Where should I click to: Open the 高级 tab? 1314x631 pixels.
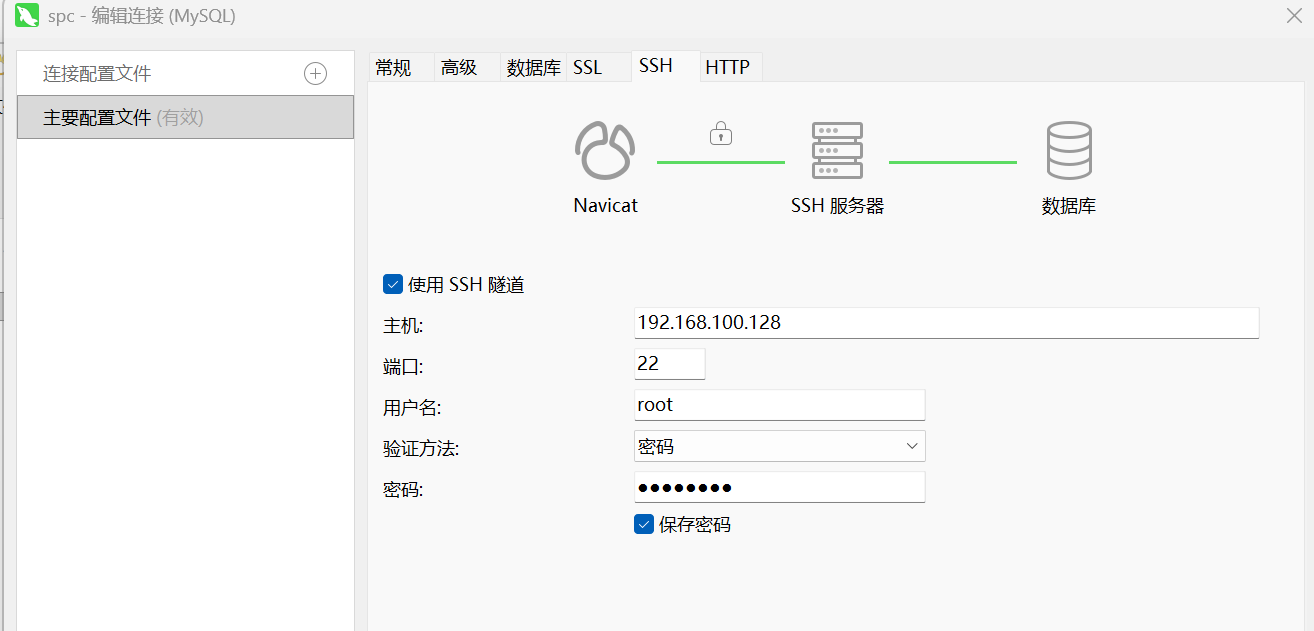459,68
